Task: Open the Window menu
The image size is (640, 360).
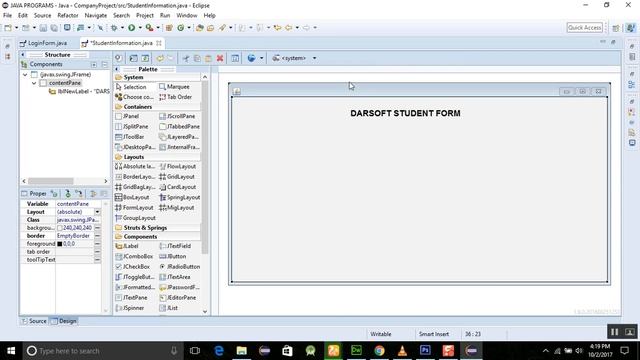Action: coord(187,16)
